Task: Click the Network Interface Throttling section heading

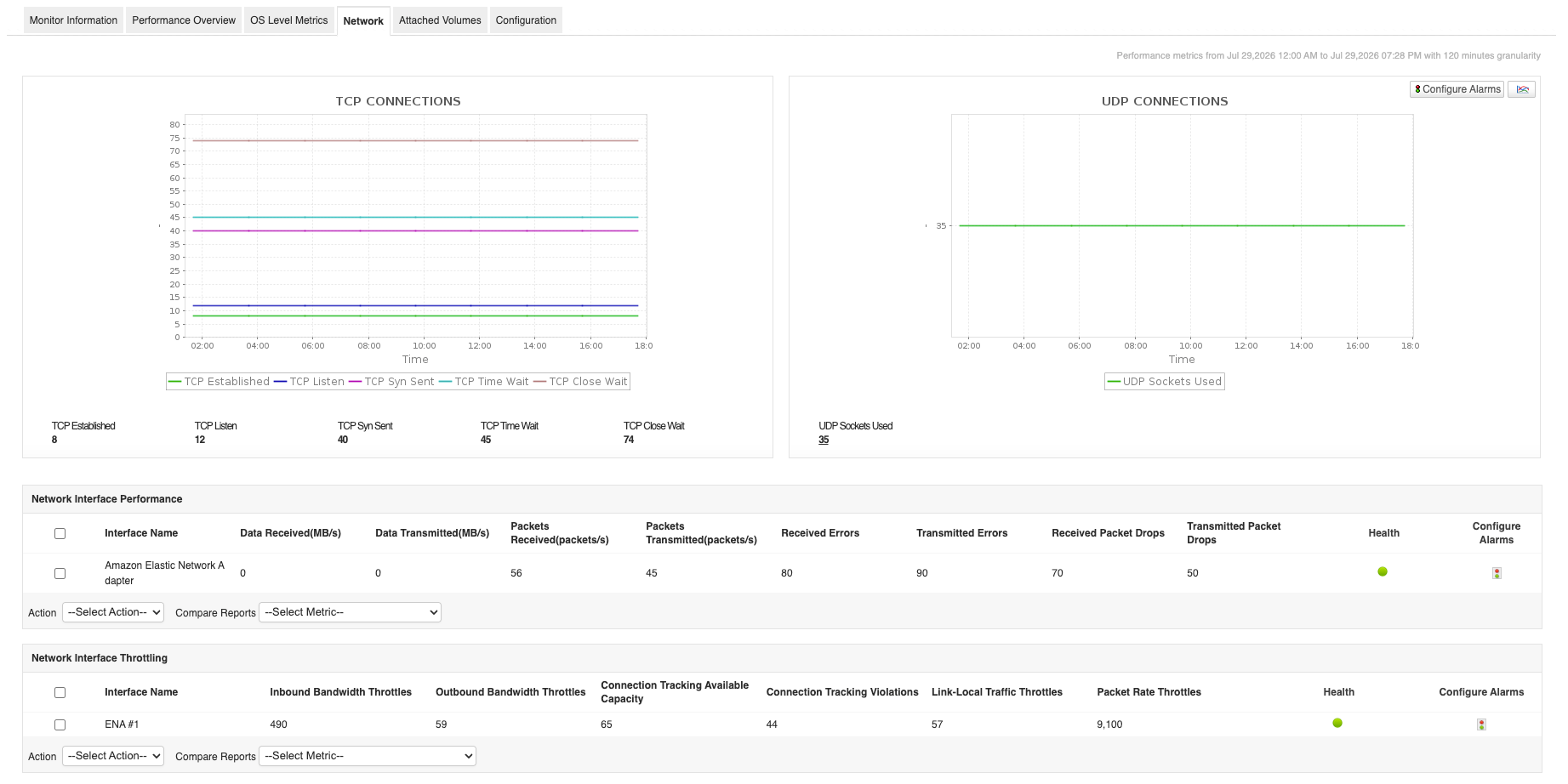Action: 100,658
